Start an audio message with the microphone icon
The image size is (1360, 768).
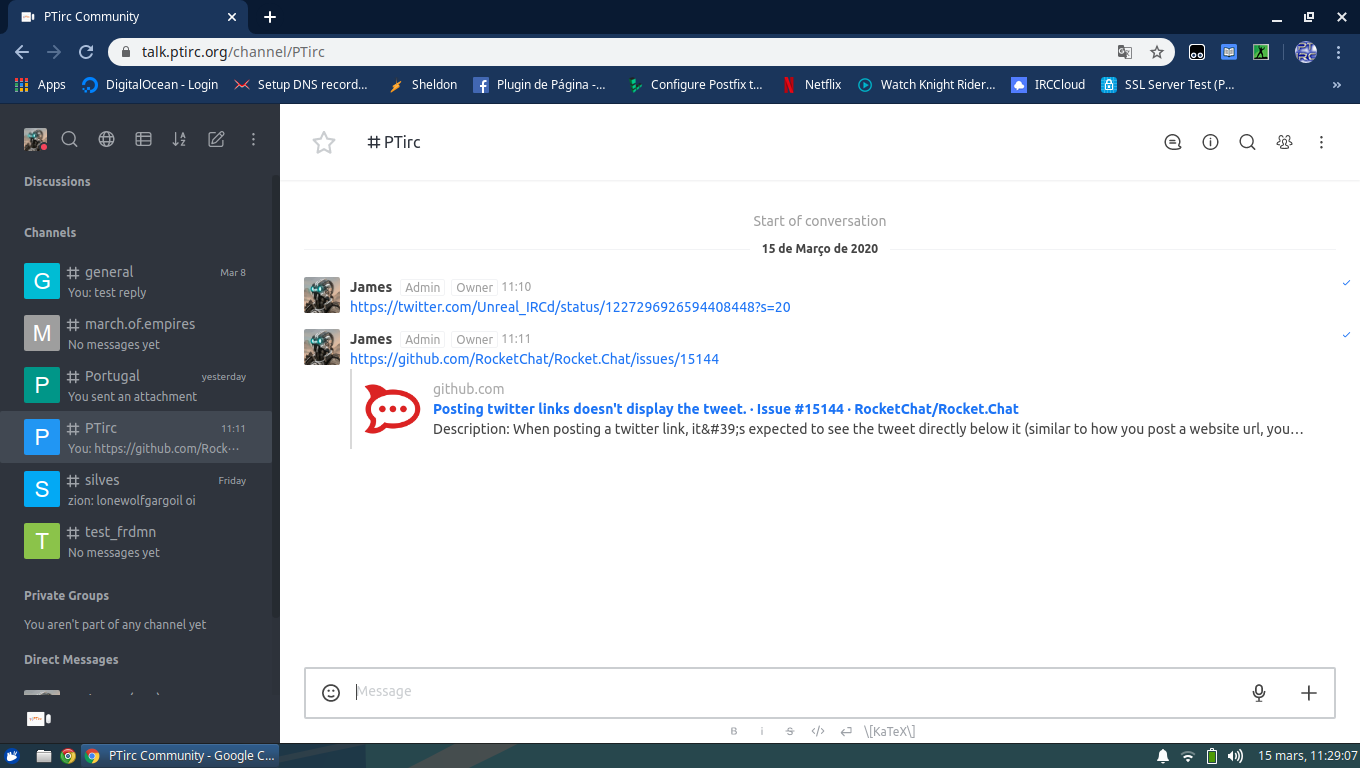point(1258,692)
